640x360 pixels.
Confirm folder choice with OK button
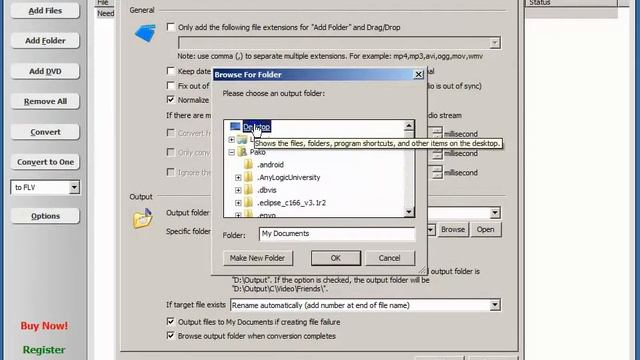[336, 258]
